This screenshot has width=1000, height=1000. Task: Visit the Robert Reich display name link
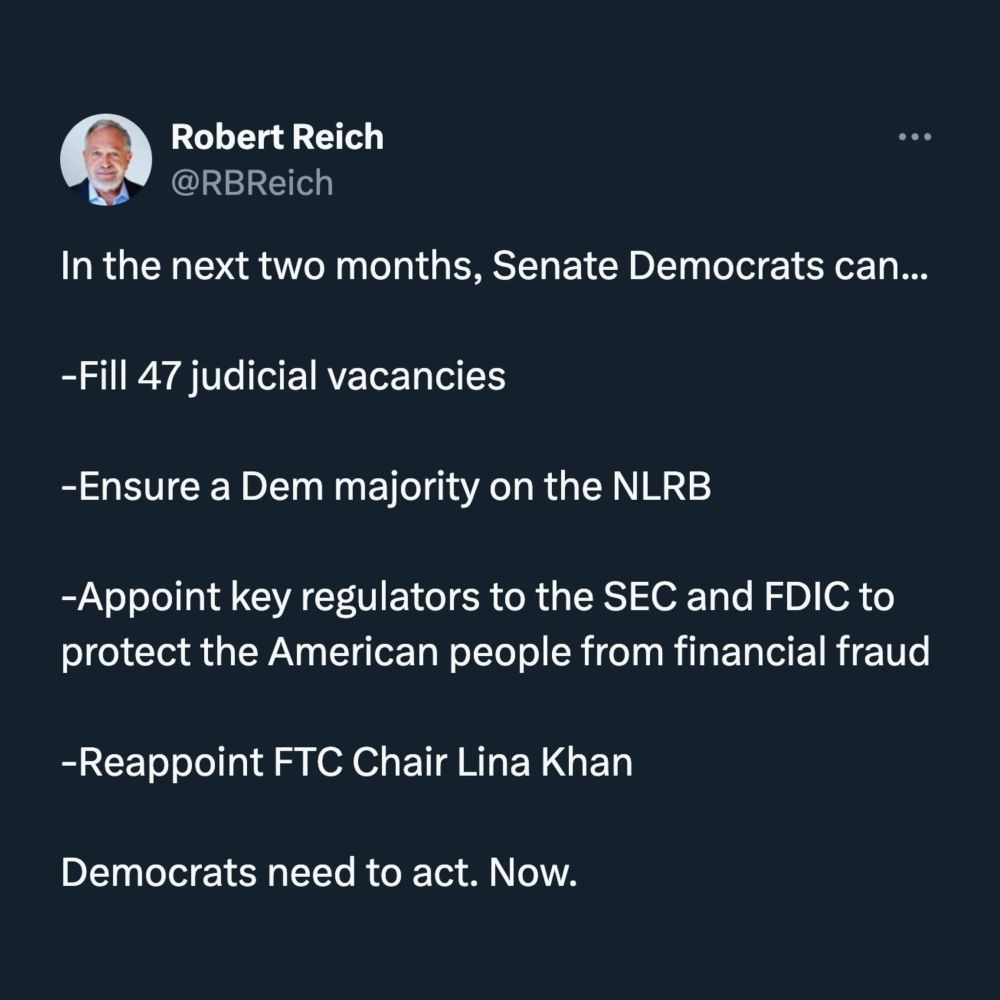coord(277,137)
